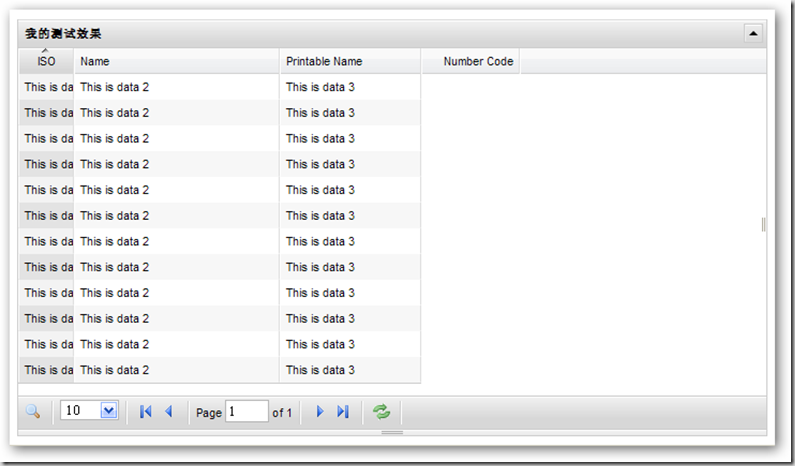The height and width of the screenshot is (466, 795).
Task: Collapse the grid using the title bar arrow
Action: coord(753,33)
